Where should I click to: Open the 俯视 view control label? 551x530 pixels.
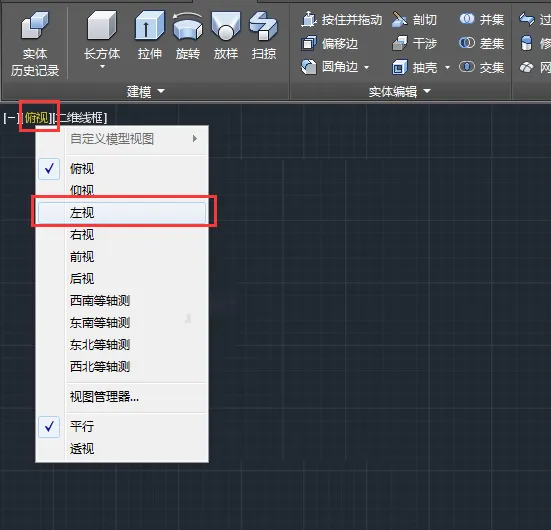click(x=37, y=118)
